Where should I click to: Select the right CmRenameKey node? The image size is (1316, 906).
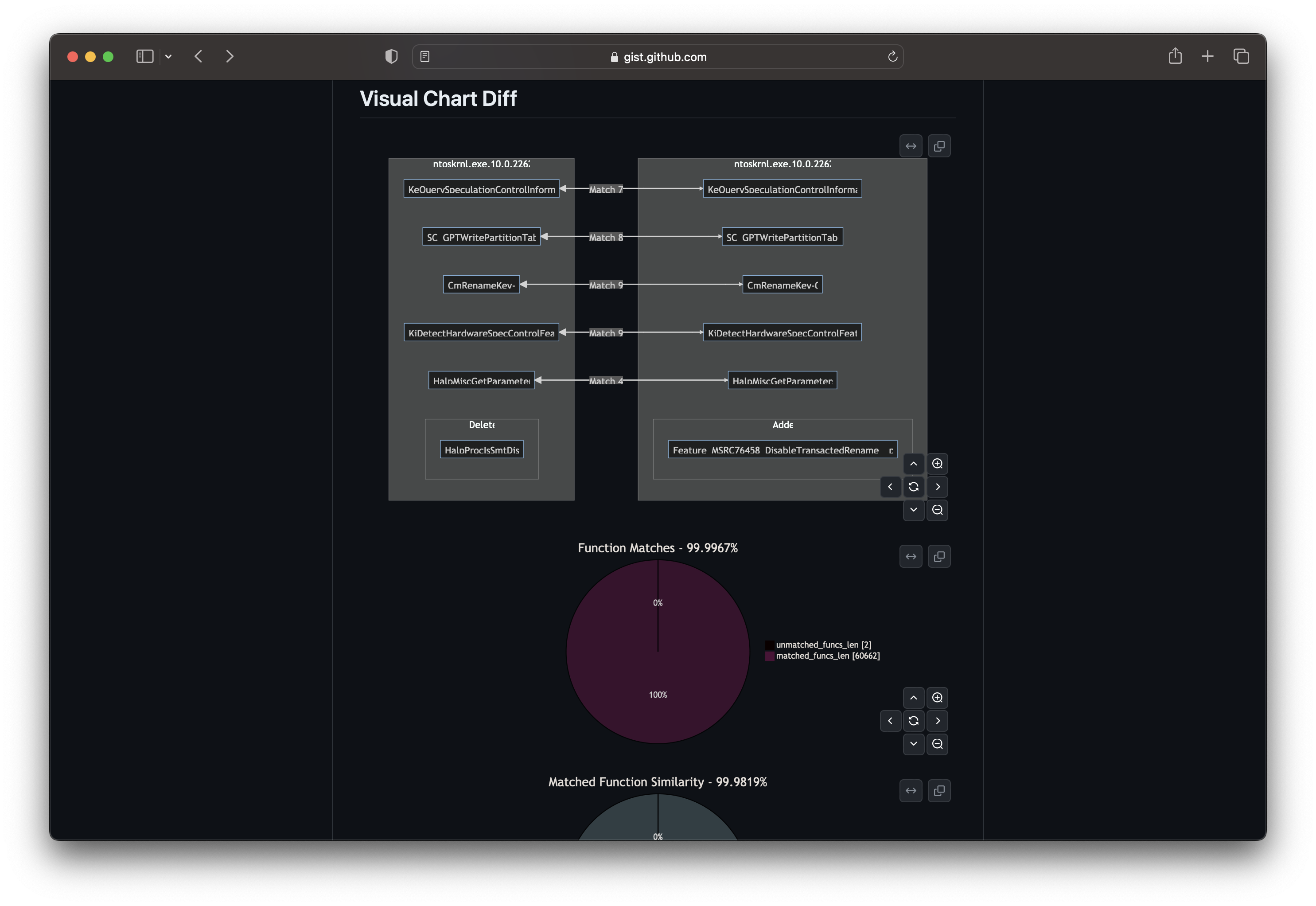pyautogui.click(x=782, y=285)
